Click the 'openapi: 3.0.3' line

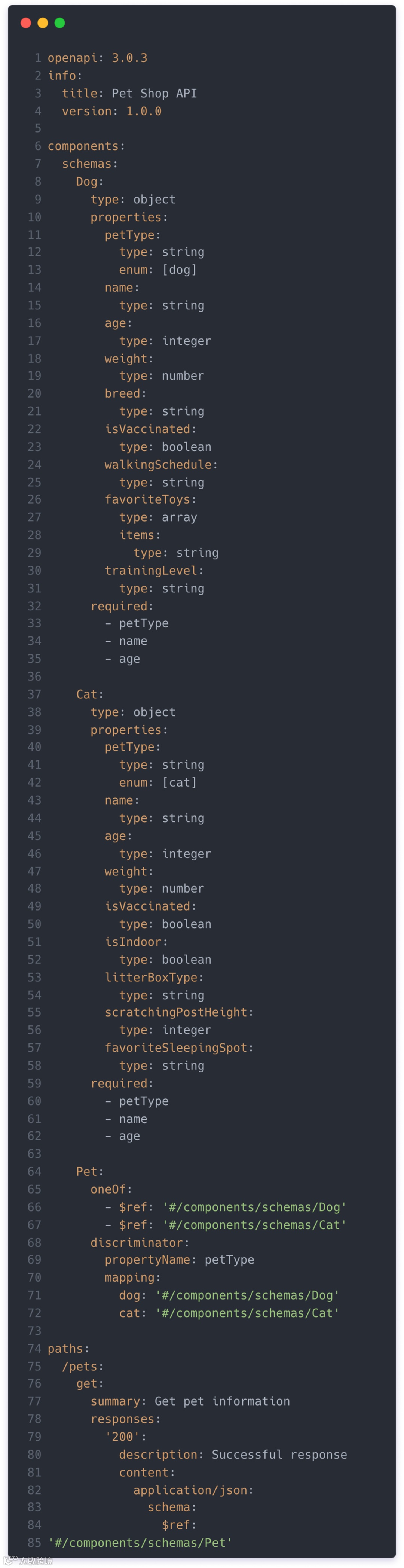pos(97,58)
